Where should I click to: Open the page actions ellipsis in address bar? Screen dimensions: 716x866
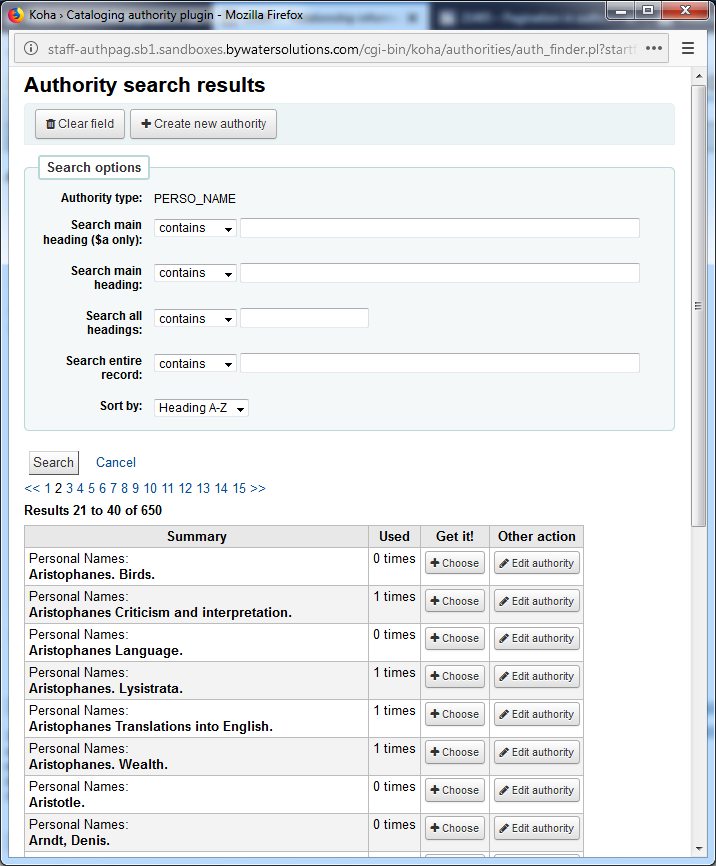(654, 48)
